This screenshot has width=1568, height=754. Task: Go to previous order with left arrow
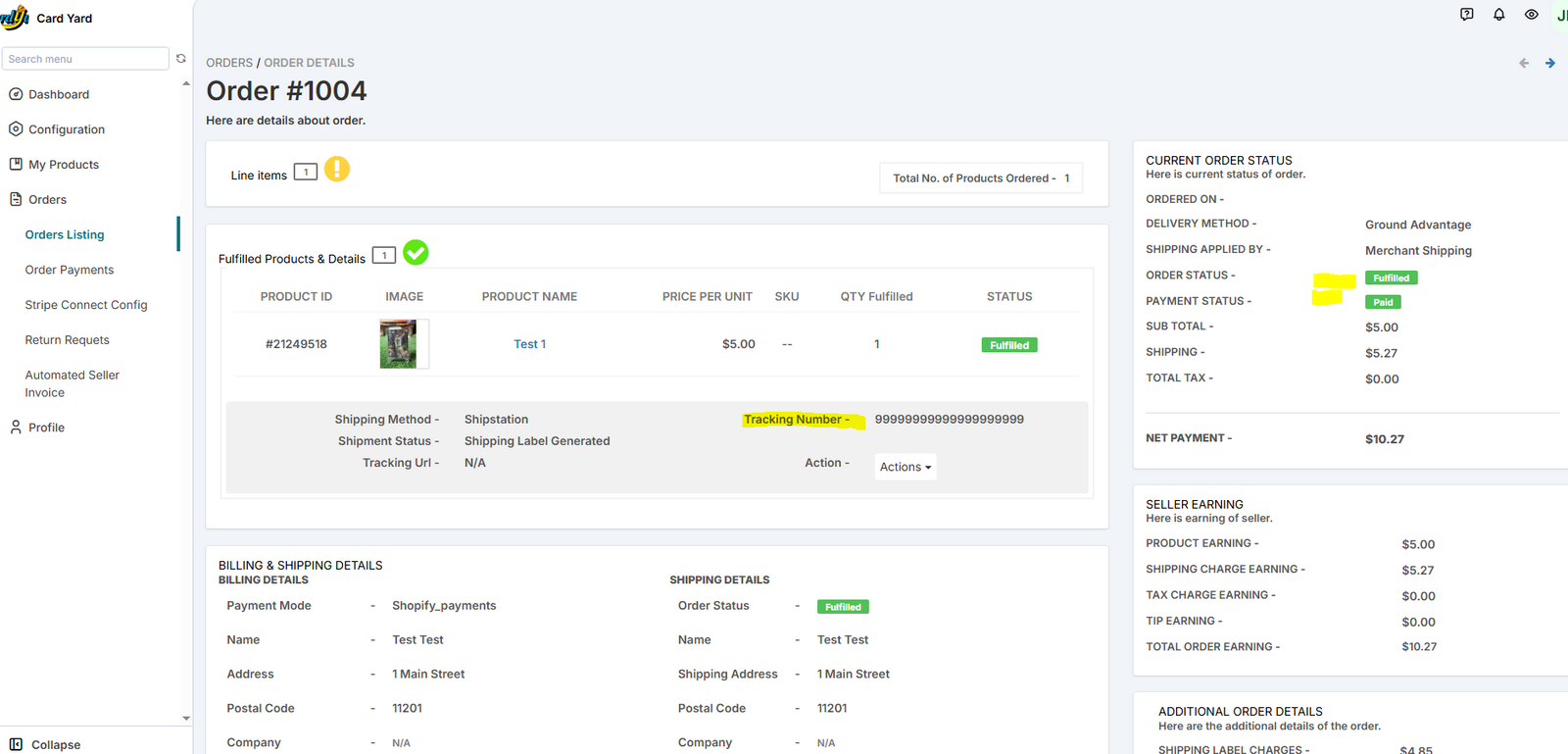click(x=1524, y=63)
